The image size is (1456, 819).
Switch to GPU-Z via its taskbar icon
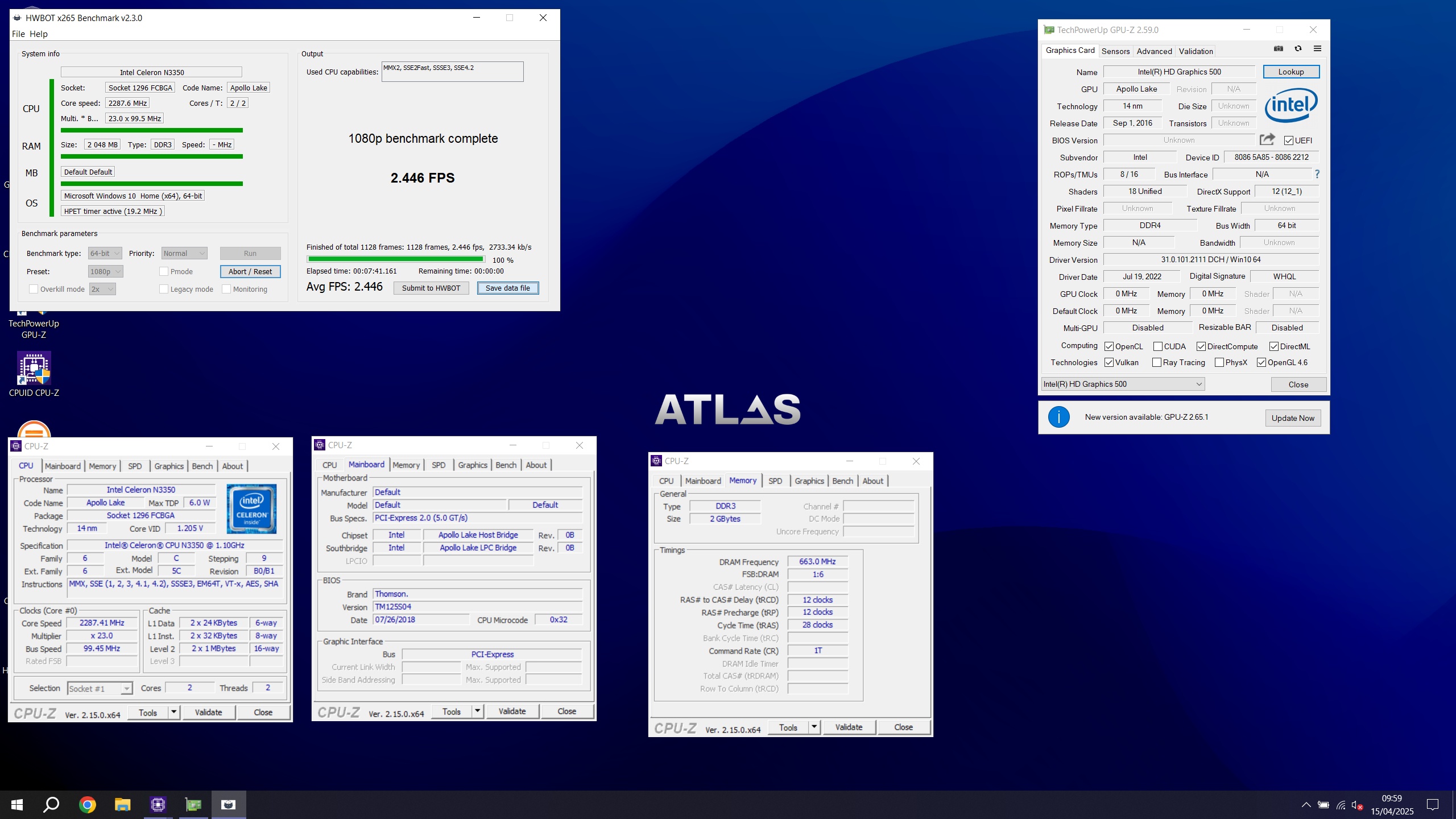coord(193,804)
